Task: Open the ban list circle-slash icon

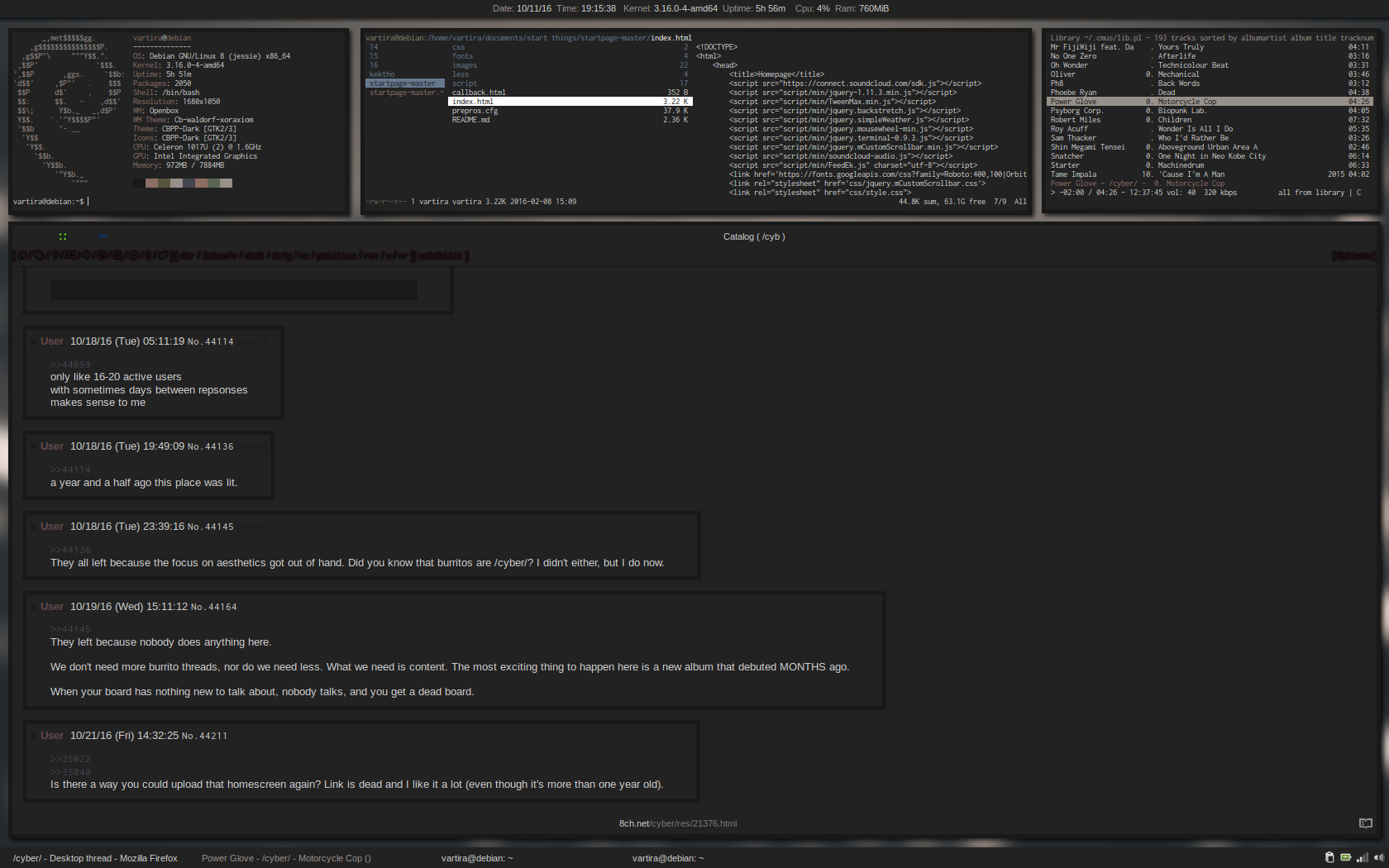Action: tap(102, 255)
